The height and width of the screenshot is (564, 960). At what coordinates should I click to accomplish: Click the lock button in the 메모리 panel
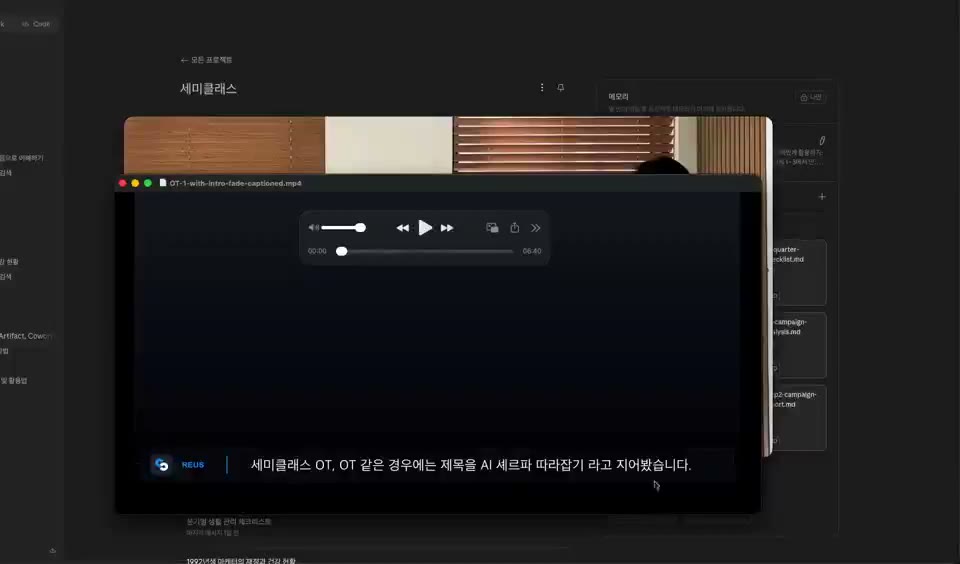coord(811,97)
